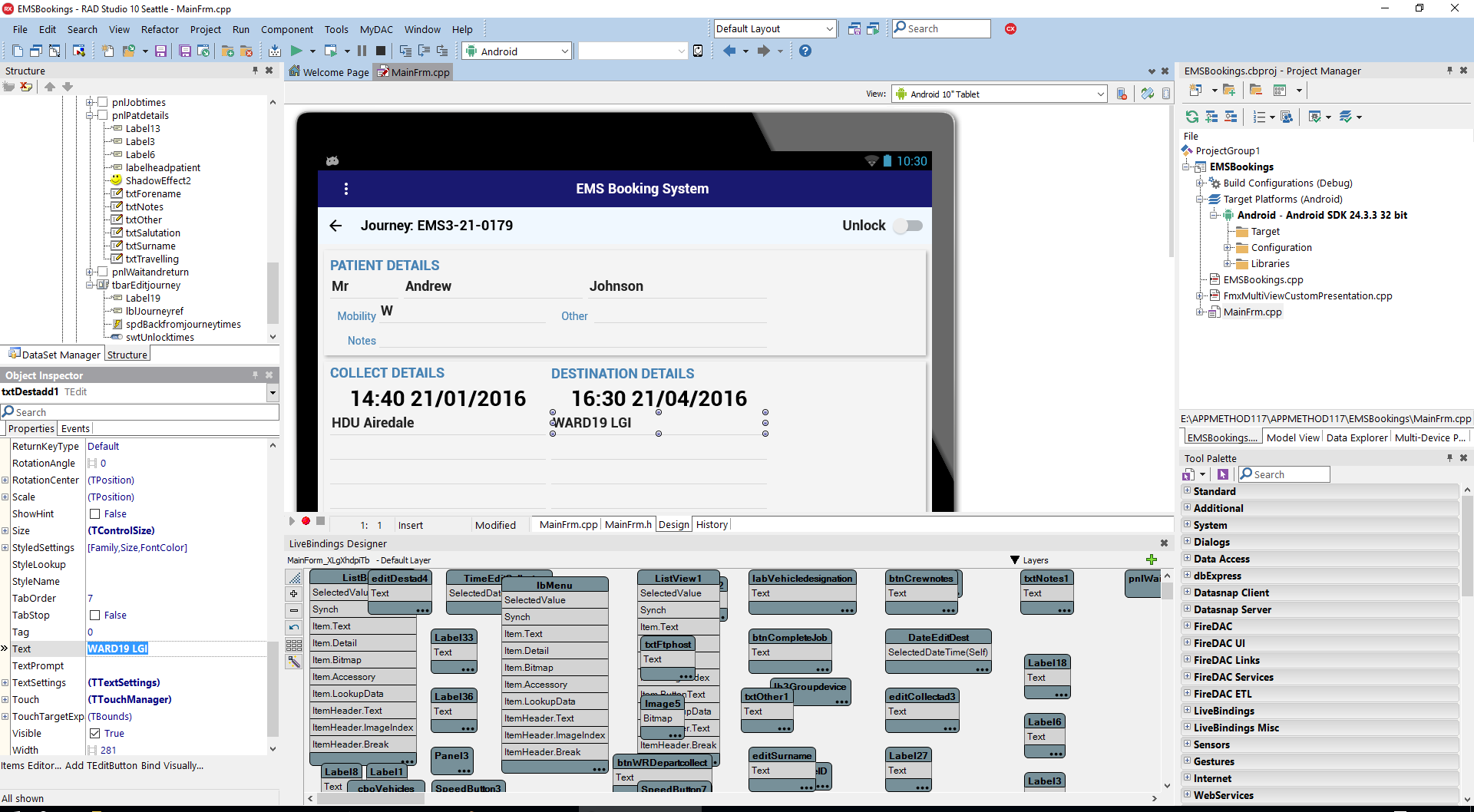Add a new layer with green plus
This screenshot has height=812, width=1474.
[x=1151, y=559]
